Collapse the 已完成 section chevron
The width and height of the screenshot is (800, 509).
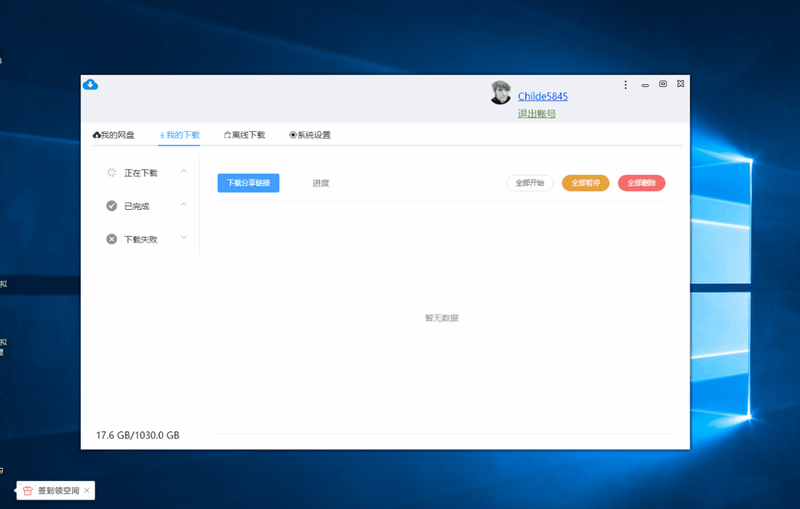point(184,205)
